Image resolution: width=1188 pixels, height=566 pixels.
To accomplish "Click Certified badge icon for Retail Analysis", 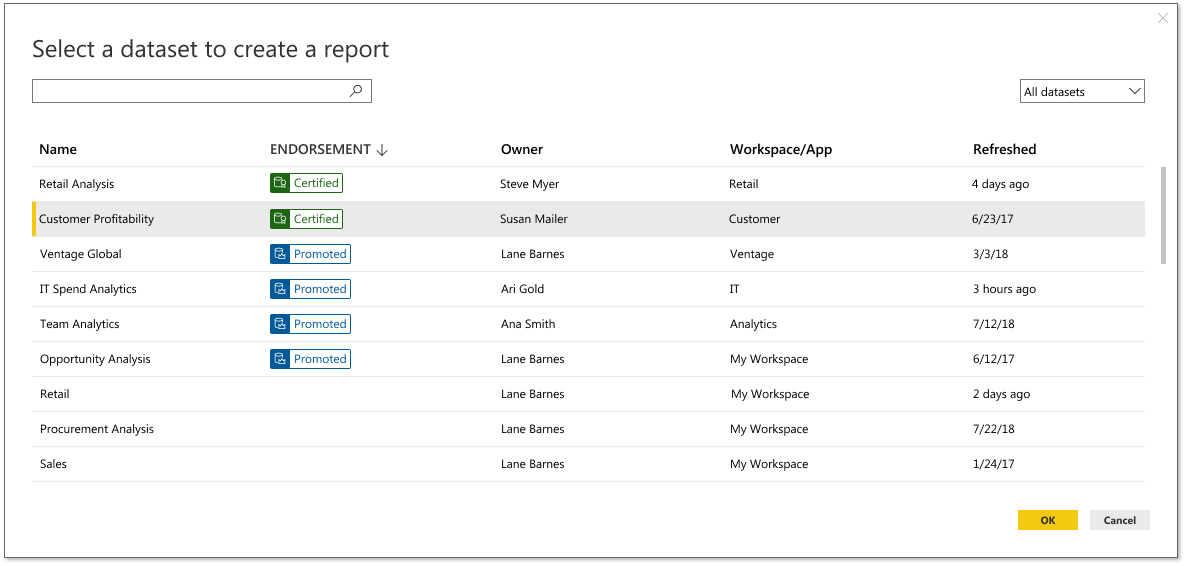I will [x=280, y=183].
